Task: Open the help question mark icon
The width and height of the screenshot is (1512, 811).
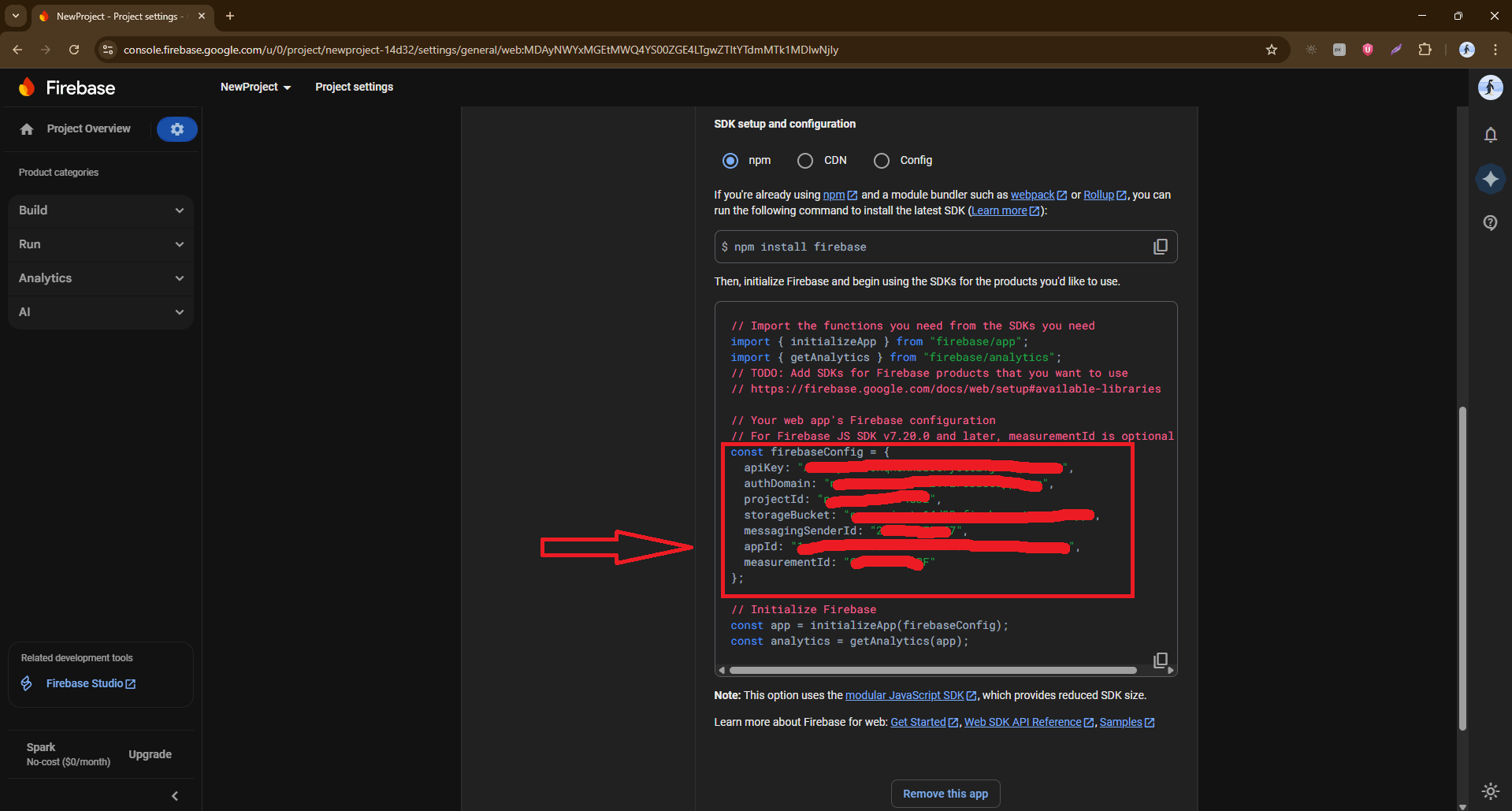Action: (x=1490, y=222)
